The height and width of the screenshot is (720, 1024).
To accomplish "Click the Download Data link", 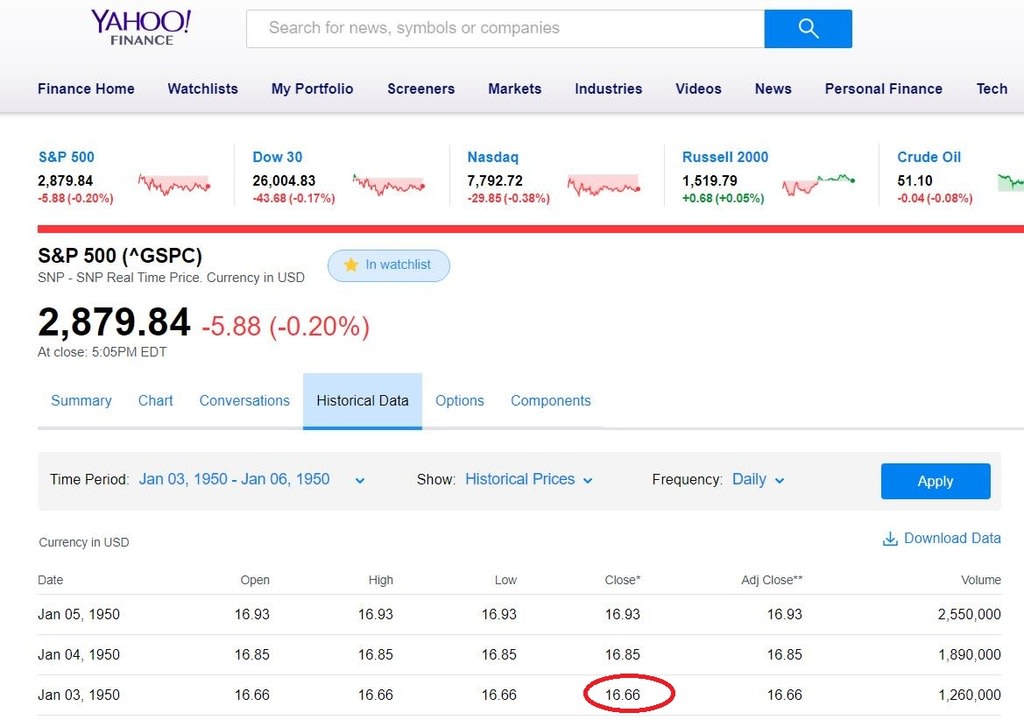I will [x=941, y=538].
